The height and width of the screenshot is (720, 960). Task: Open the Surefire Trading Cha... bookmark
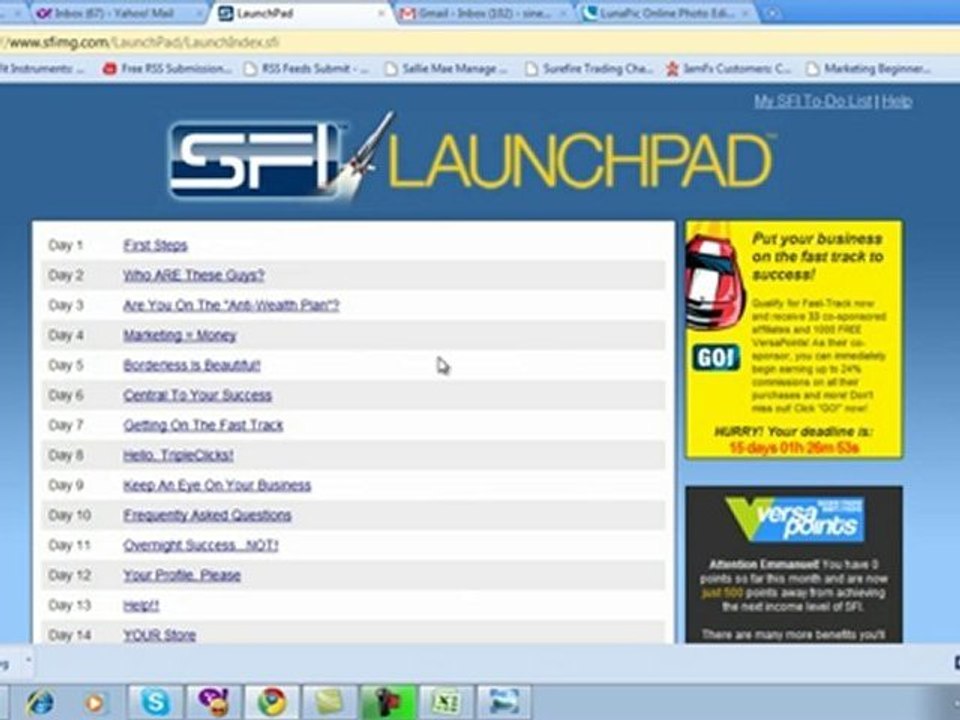point(589,69)
